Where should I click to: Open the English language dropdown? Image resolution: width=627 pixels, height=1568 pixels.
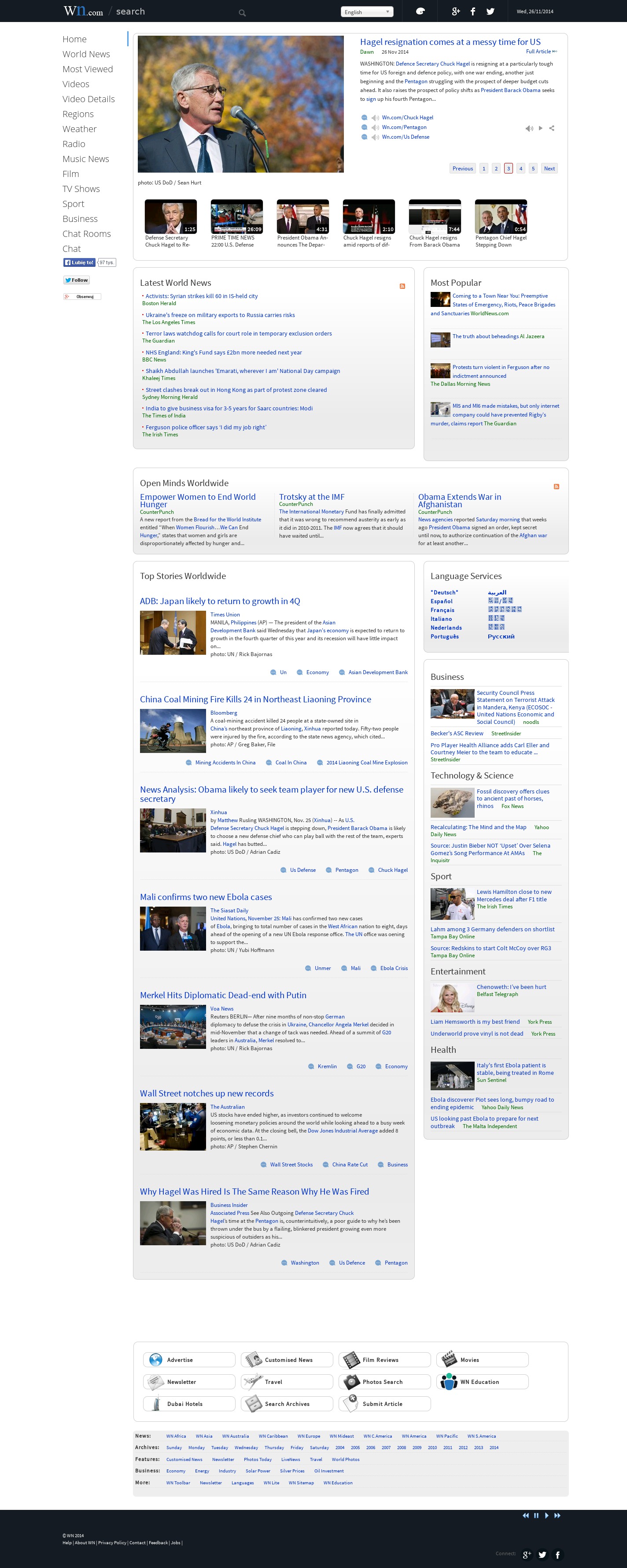coord(366,11)
